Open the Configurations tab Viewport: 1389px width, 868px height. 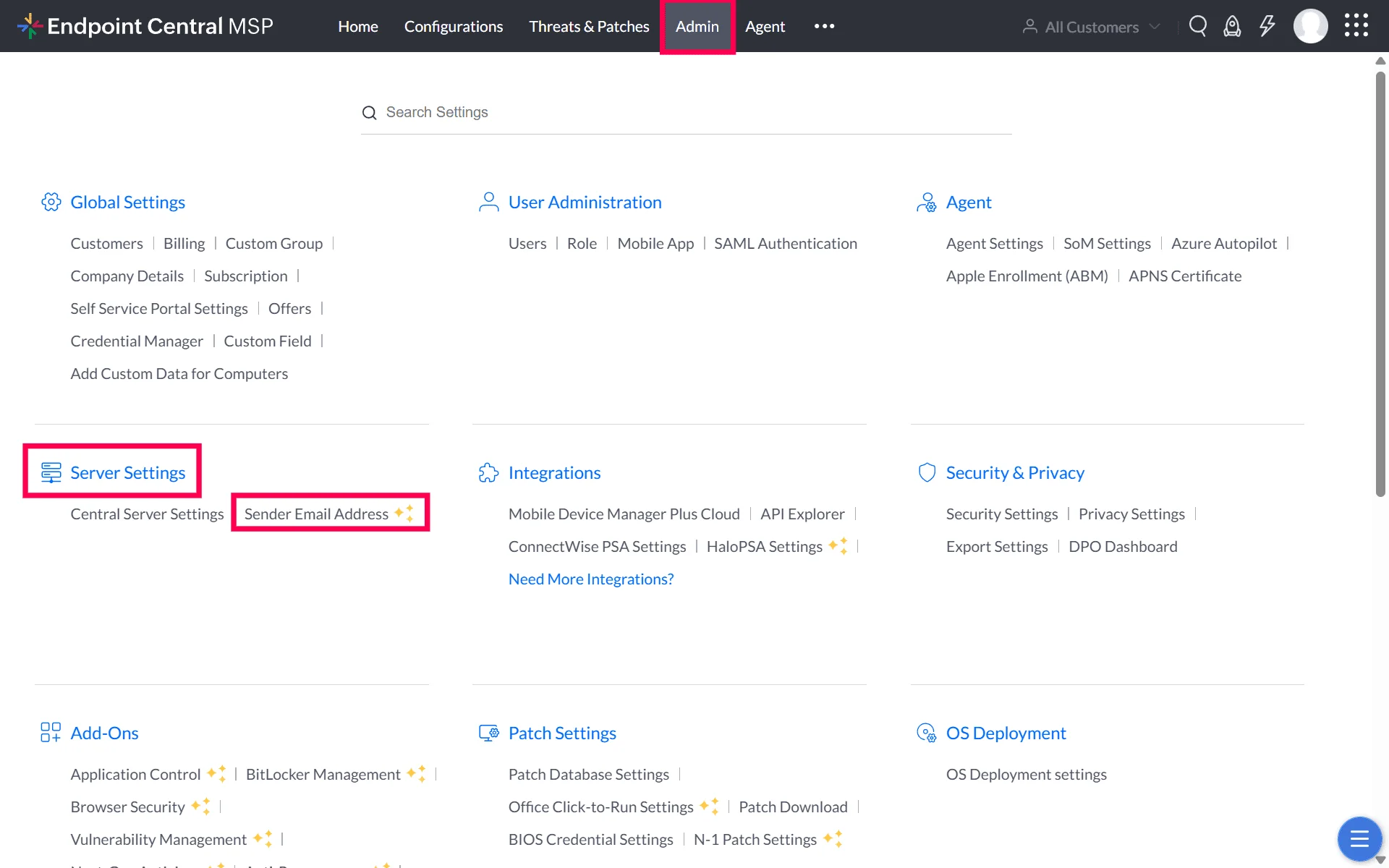click(454, 26)
